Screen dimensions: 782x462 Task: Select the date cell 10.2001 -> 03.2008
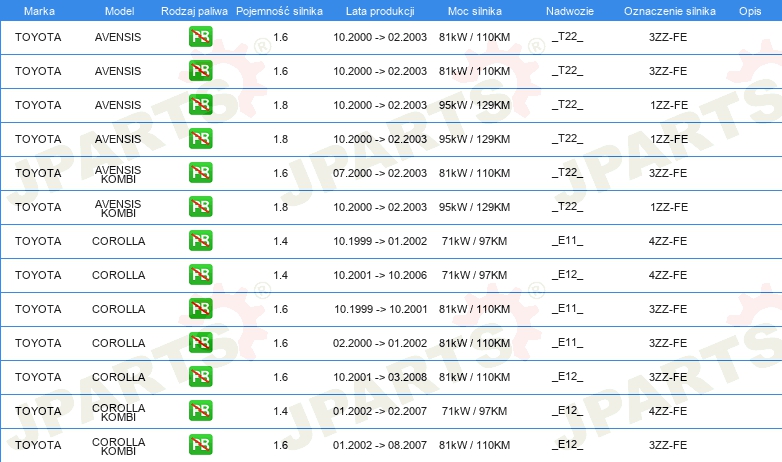coord(380,377)
